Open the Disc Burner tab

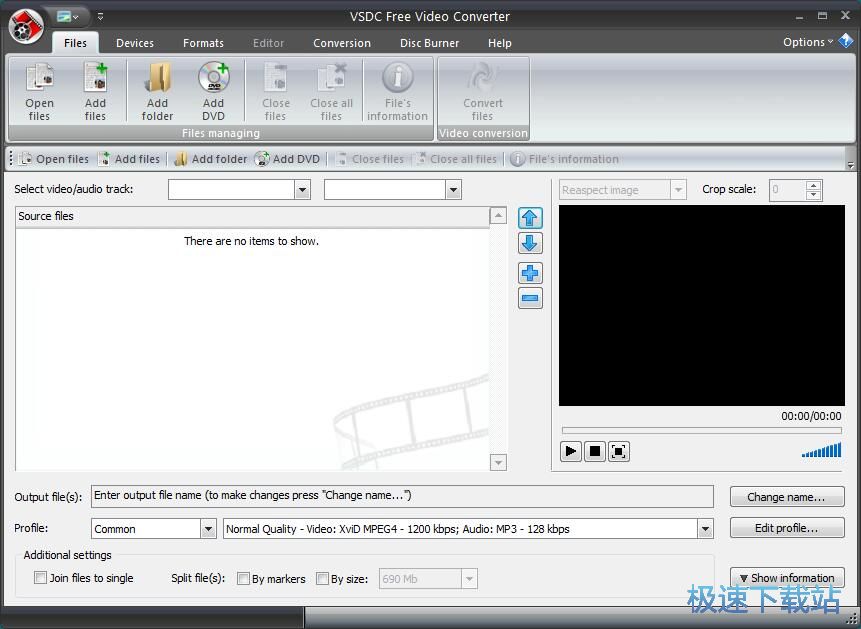coord(429,43)
